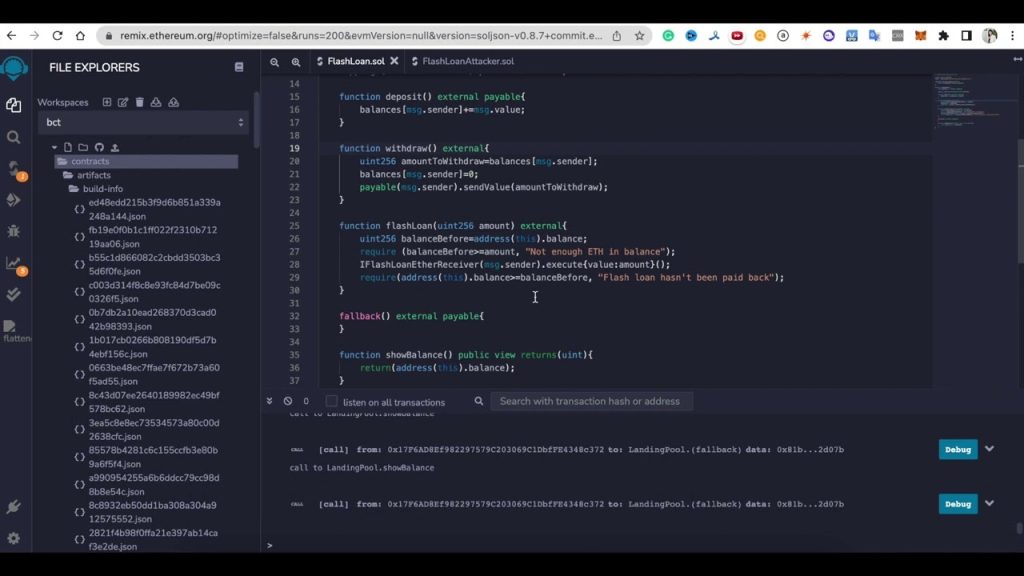Viewport: 1024px width, 576px height.
Task: Open the Plugin manager icon in sidebar
Action: point(14,507)
